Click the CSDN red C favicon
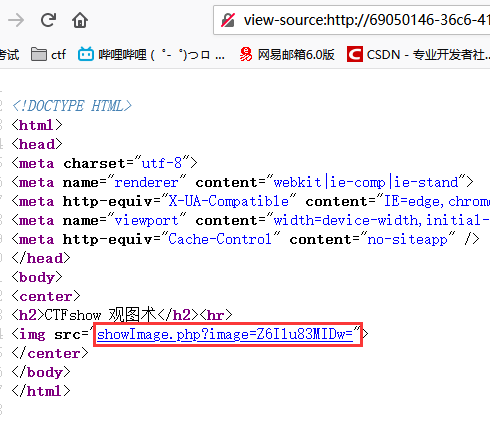This screenshot has width=490, height=422. [x=355, y=54]
